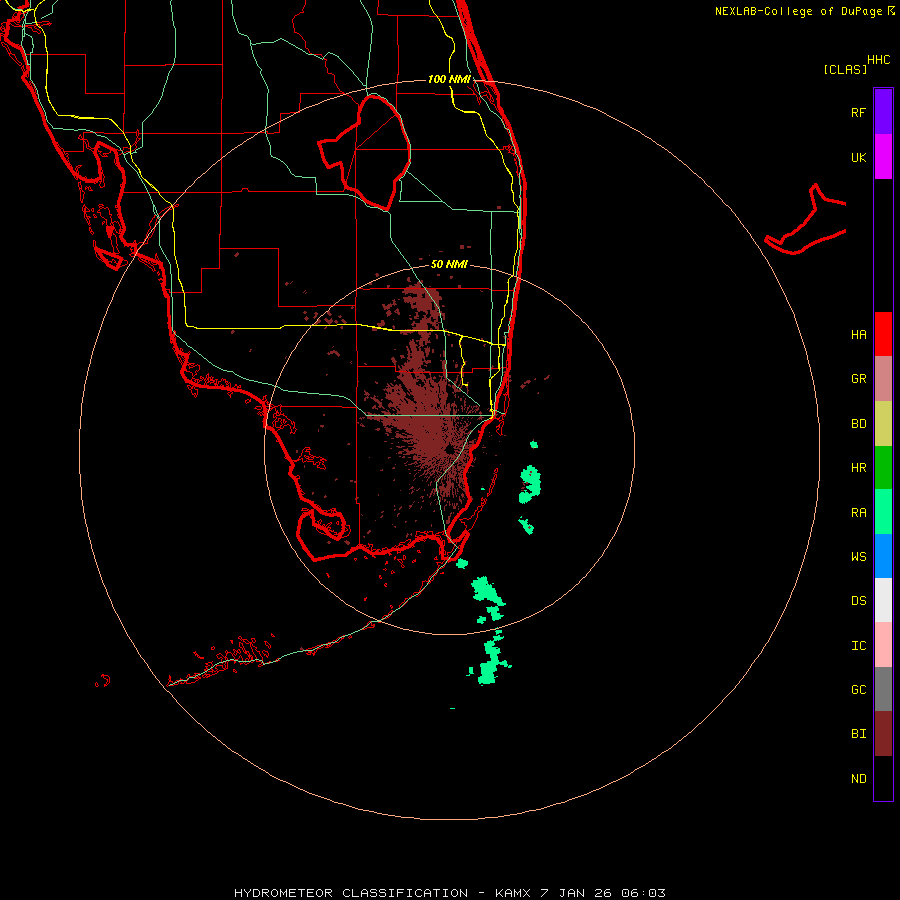Select the GR pink legend swatch
This screenshot has width=900, height=900.
pyautogui.click(x=883, y=379)
